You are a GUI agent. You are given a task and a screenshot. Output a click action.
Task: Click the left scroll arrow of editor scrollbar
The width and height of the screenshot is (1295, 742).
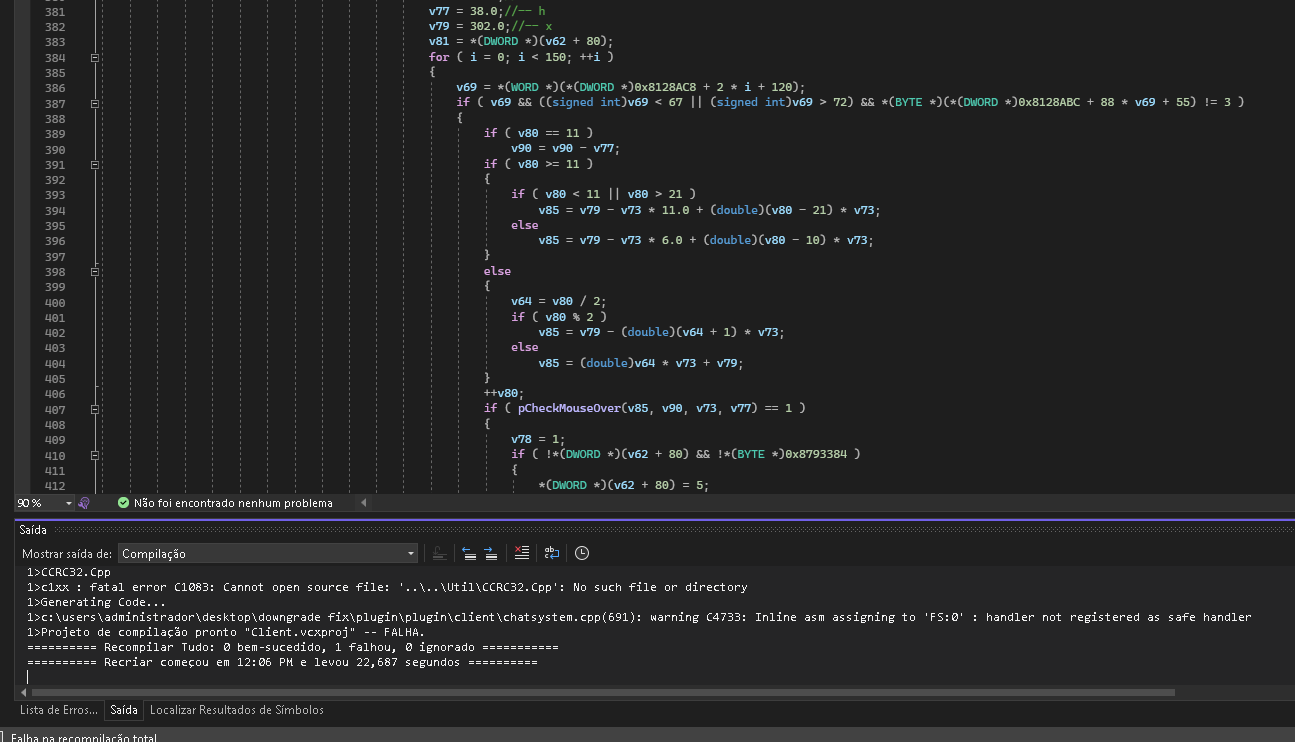[x=364, y=503]
